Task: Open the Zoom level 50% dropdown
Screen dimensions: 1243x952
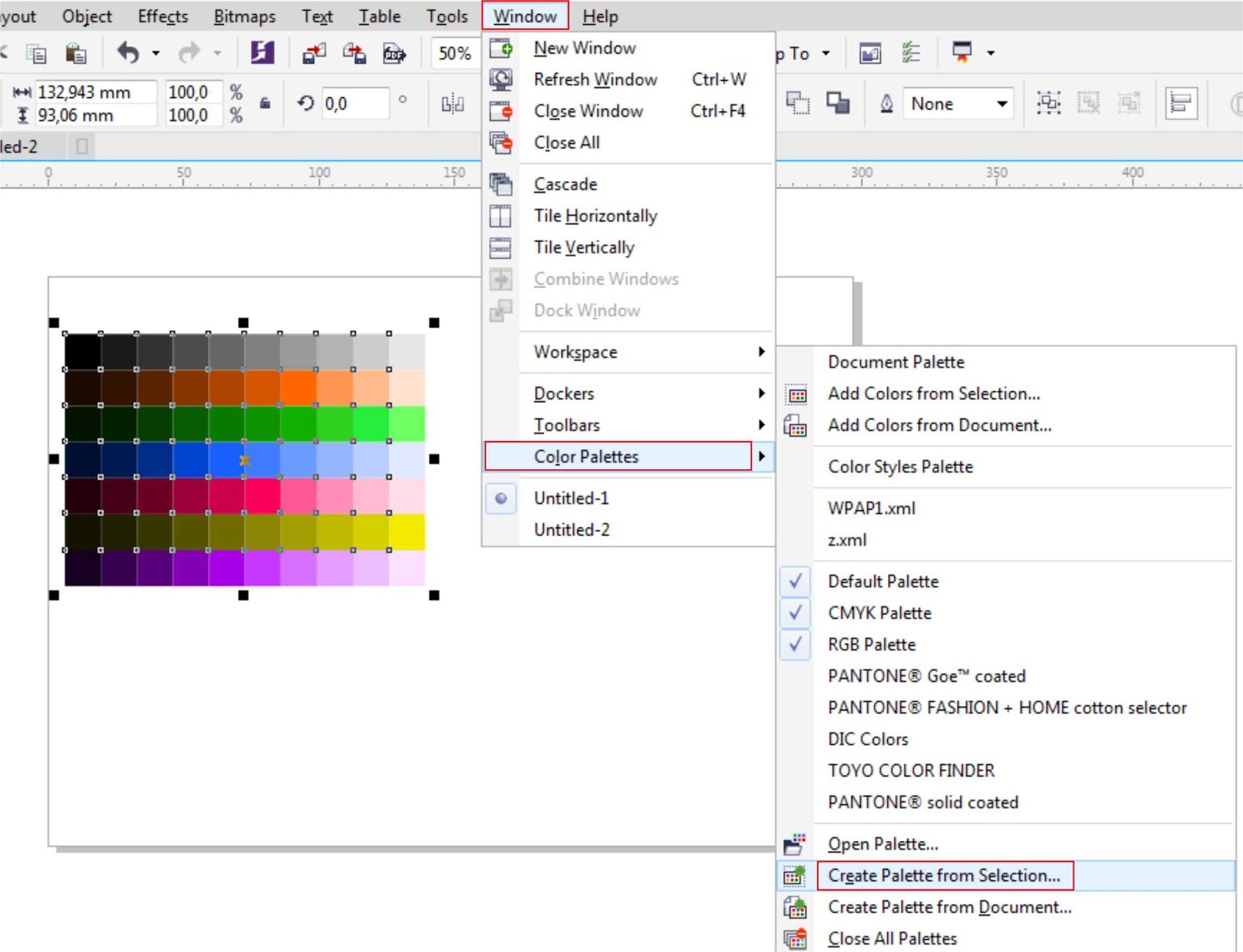Action: pyautogui.click(x=454, y=53)
